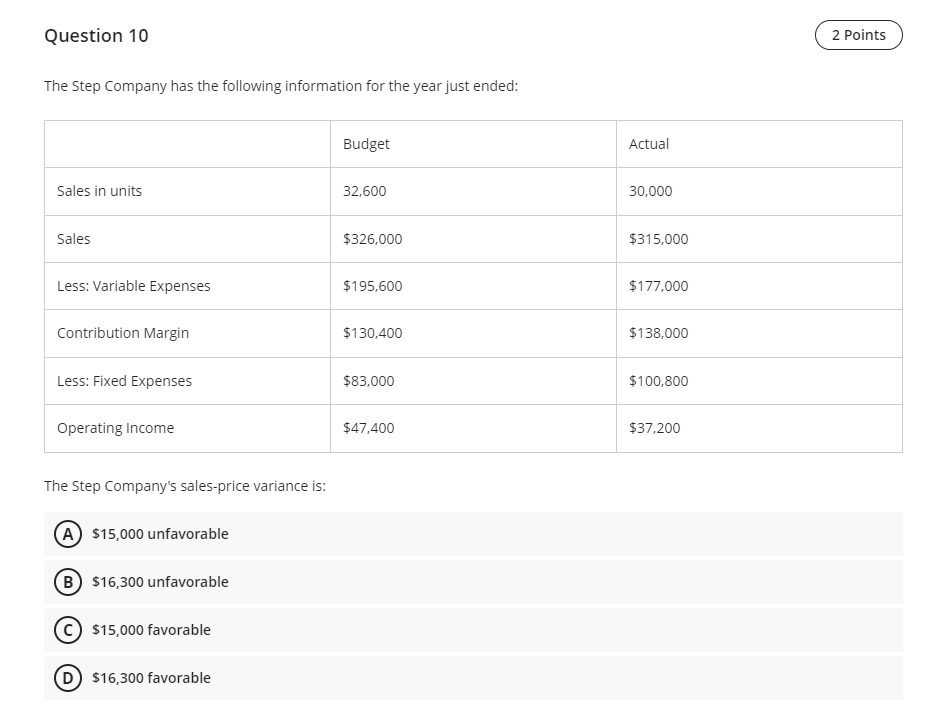Click Less: Fixed Expenses row label
Screen dimensions: 926x718
[124, 381]
